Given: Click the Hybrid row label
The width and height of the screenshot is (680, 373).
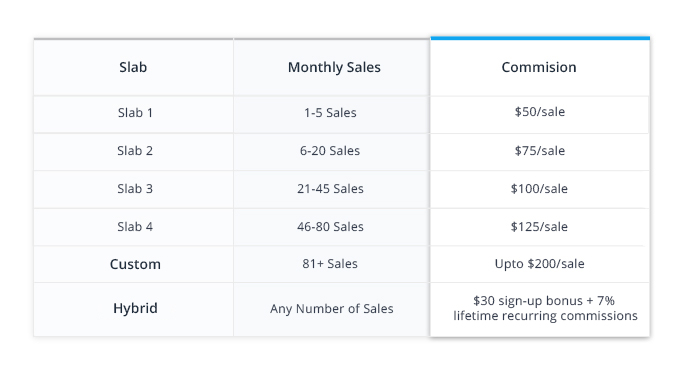Looking at the screenshot, I should click(x=135, y=308).
